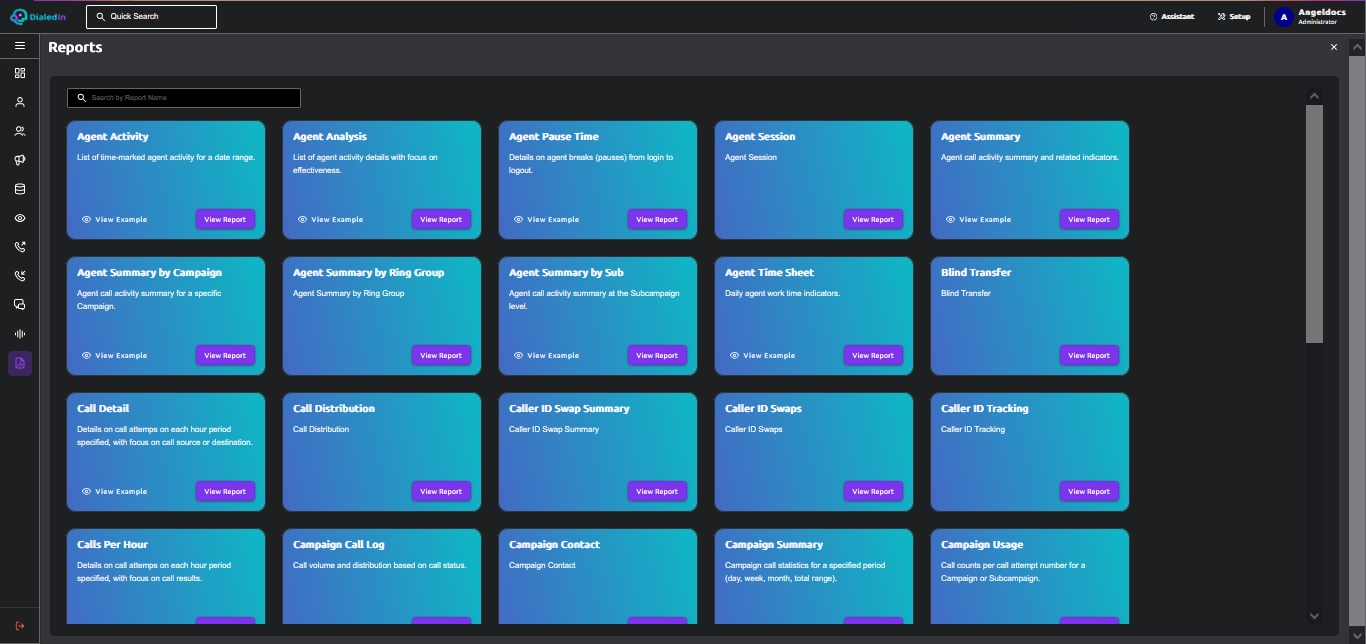Open the eye monitoring icon in sidebar
This screenshot has width=1366, height=644.
pyautogui.click(x=20, y=218)
